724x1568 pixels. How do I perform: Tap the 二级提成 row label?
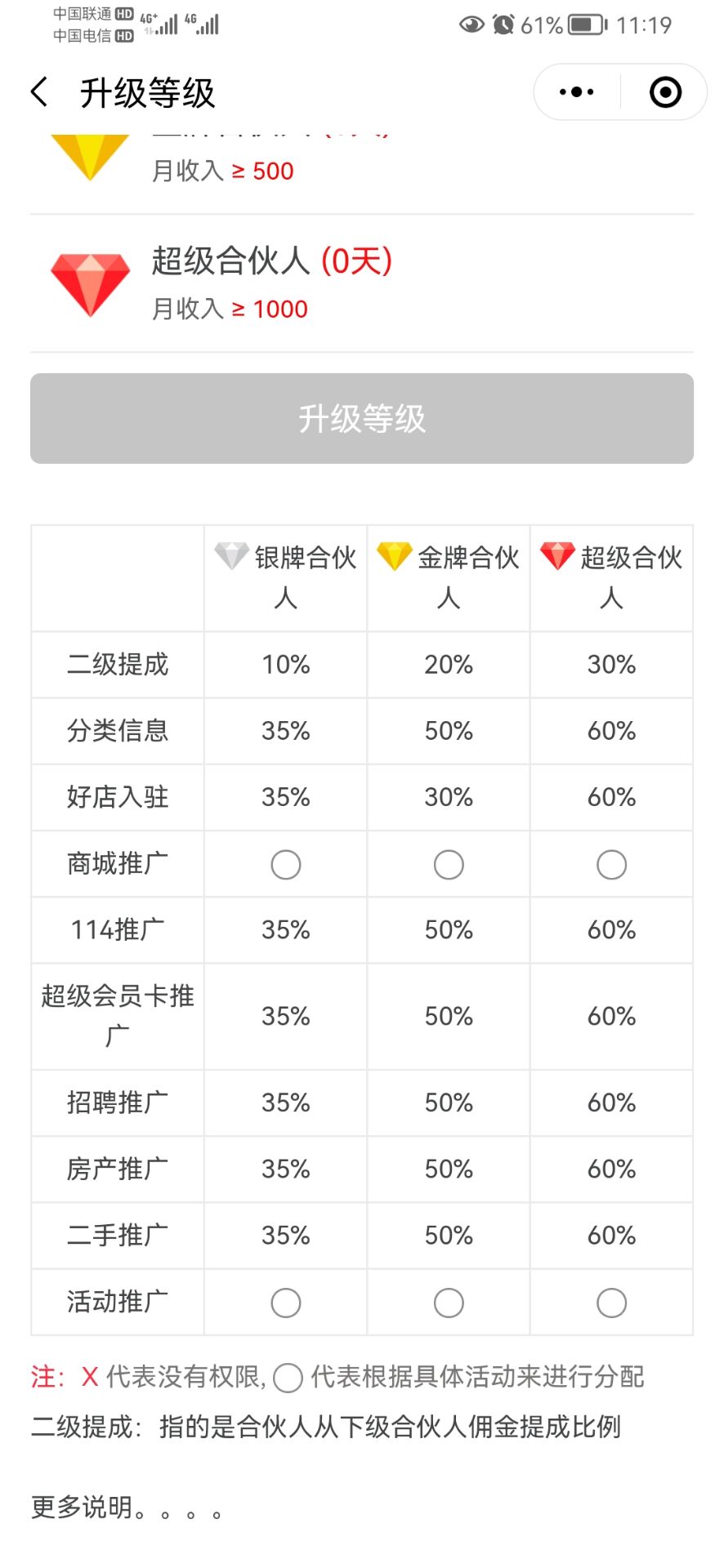point(118,664)
